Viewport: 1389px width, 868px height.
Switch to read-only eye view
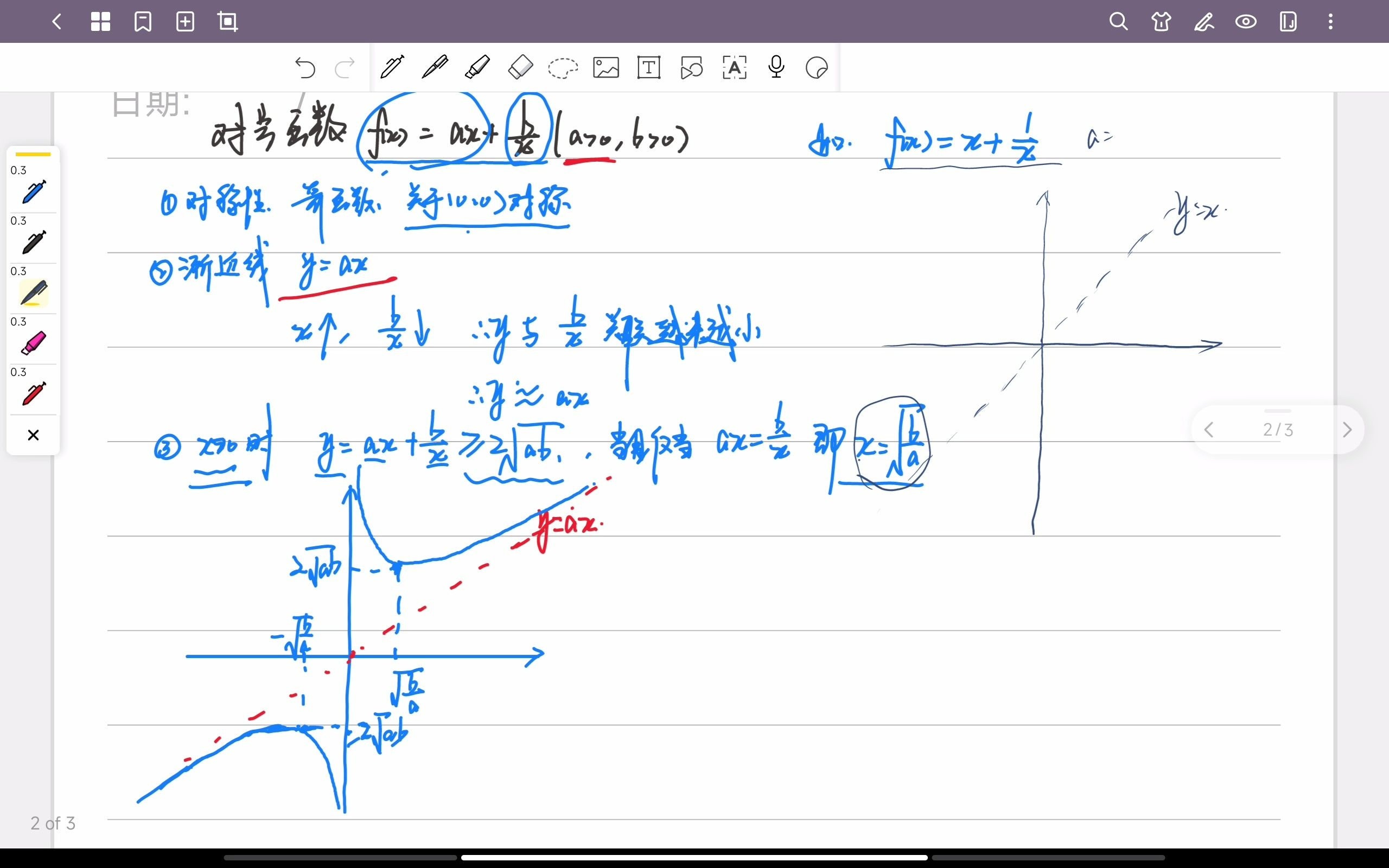(x=1246, y=22)
